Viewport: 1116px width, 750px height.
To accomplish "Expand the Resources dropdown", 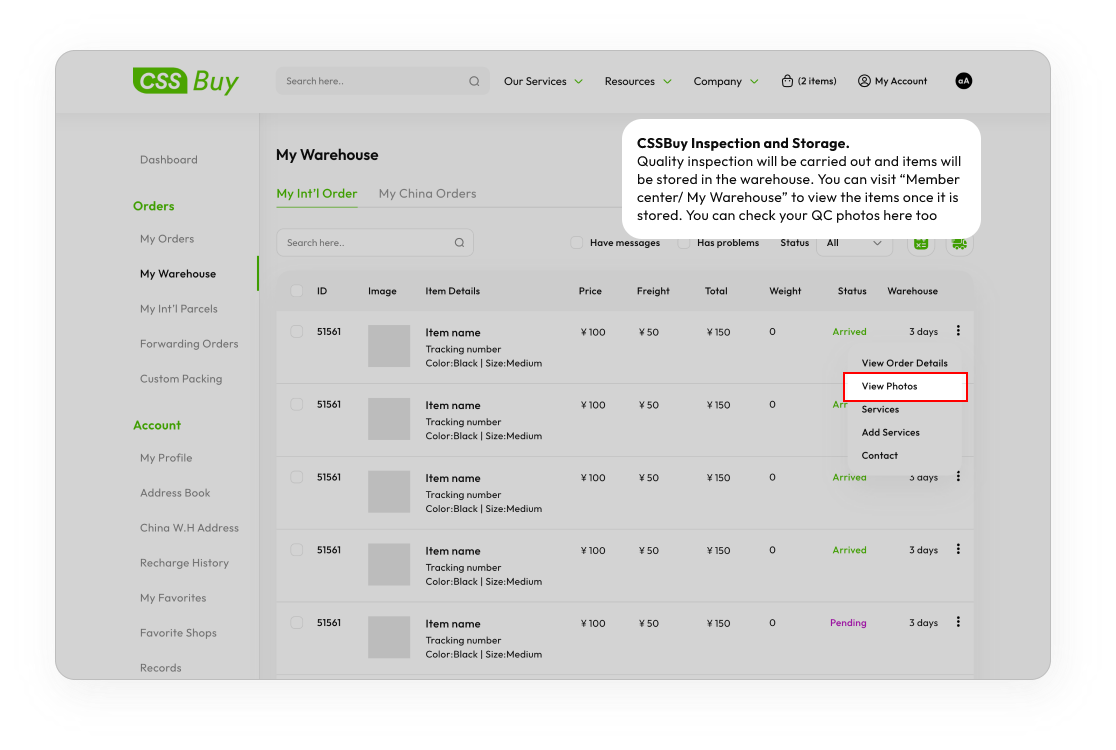I will coord(638,82).
